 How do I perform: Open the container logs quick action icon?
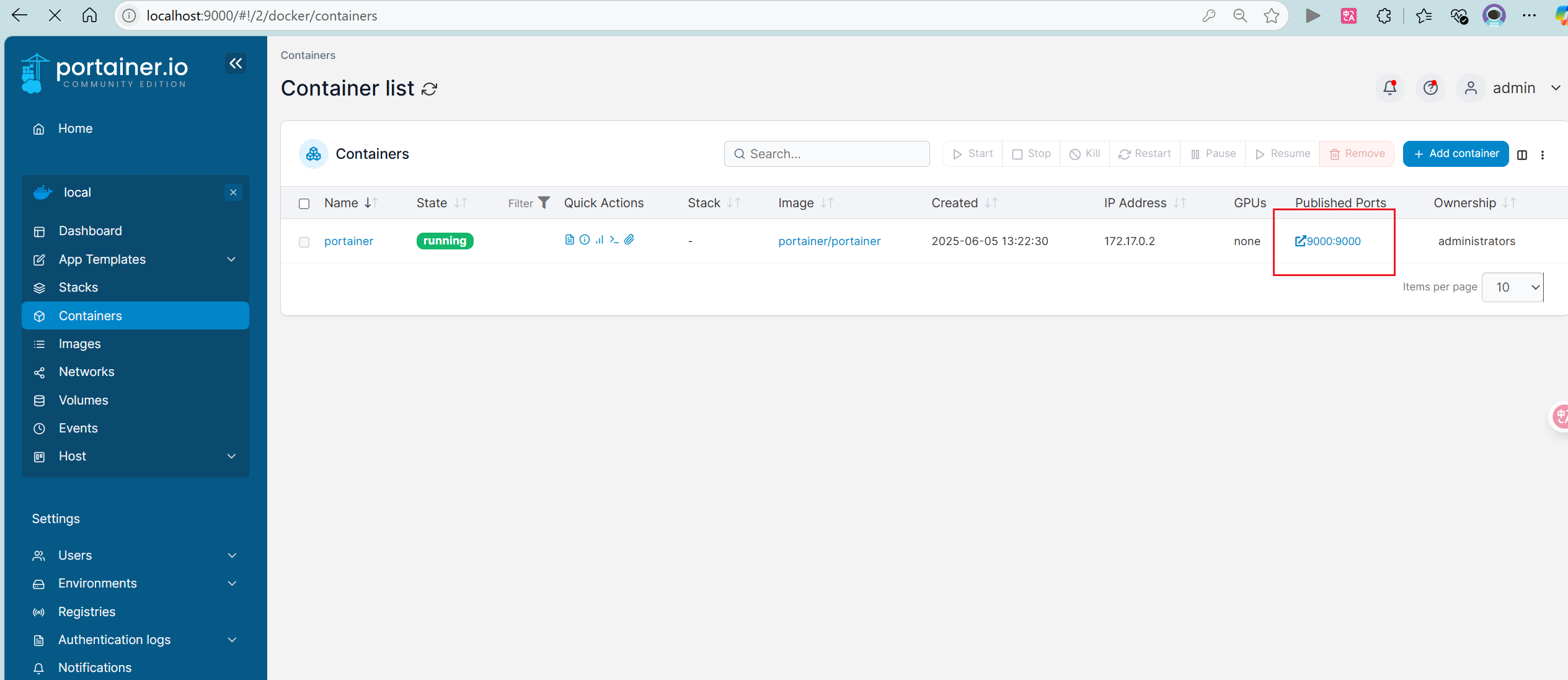(569, 239)
